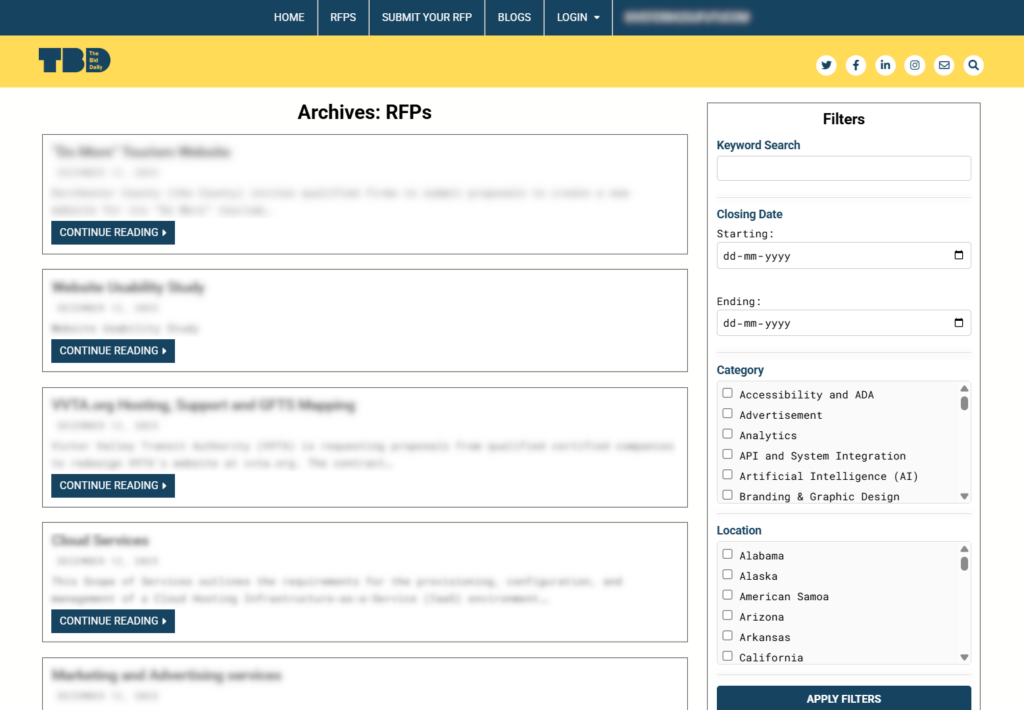The image size is (1024, 710).
Task: Focus the Keyword Search field
Action: click(x=843, y=168)
